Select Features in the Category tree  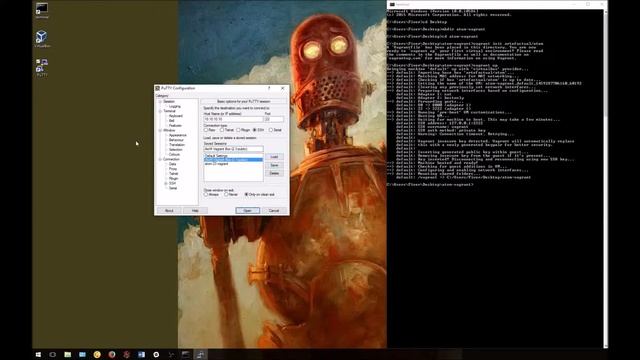coord(176,126)
